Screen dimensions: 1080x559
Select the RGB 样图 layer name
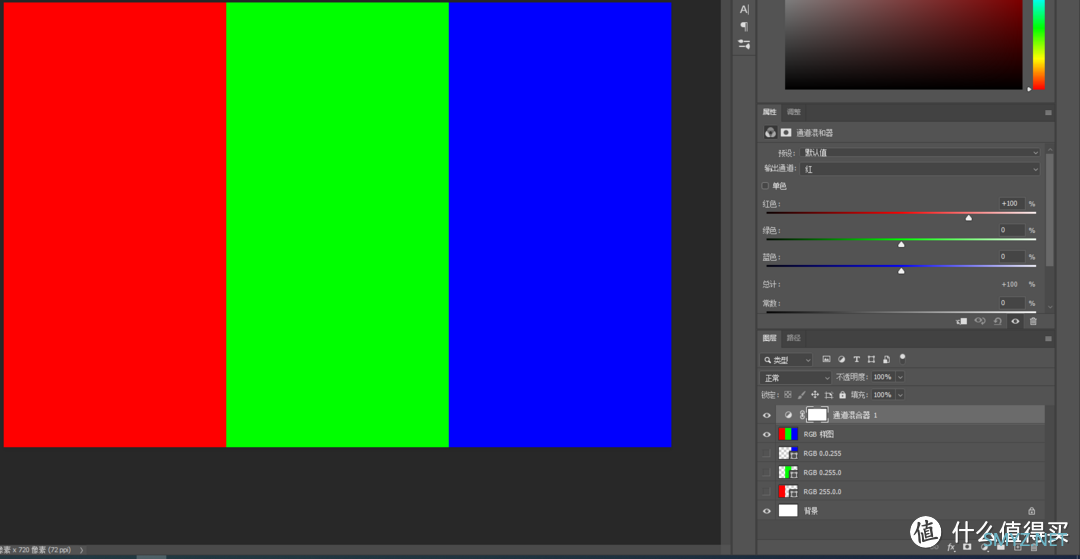pos(819,434)
